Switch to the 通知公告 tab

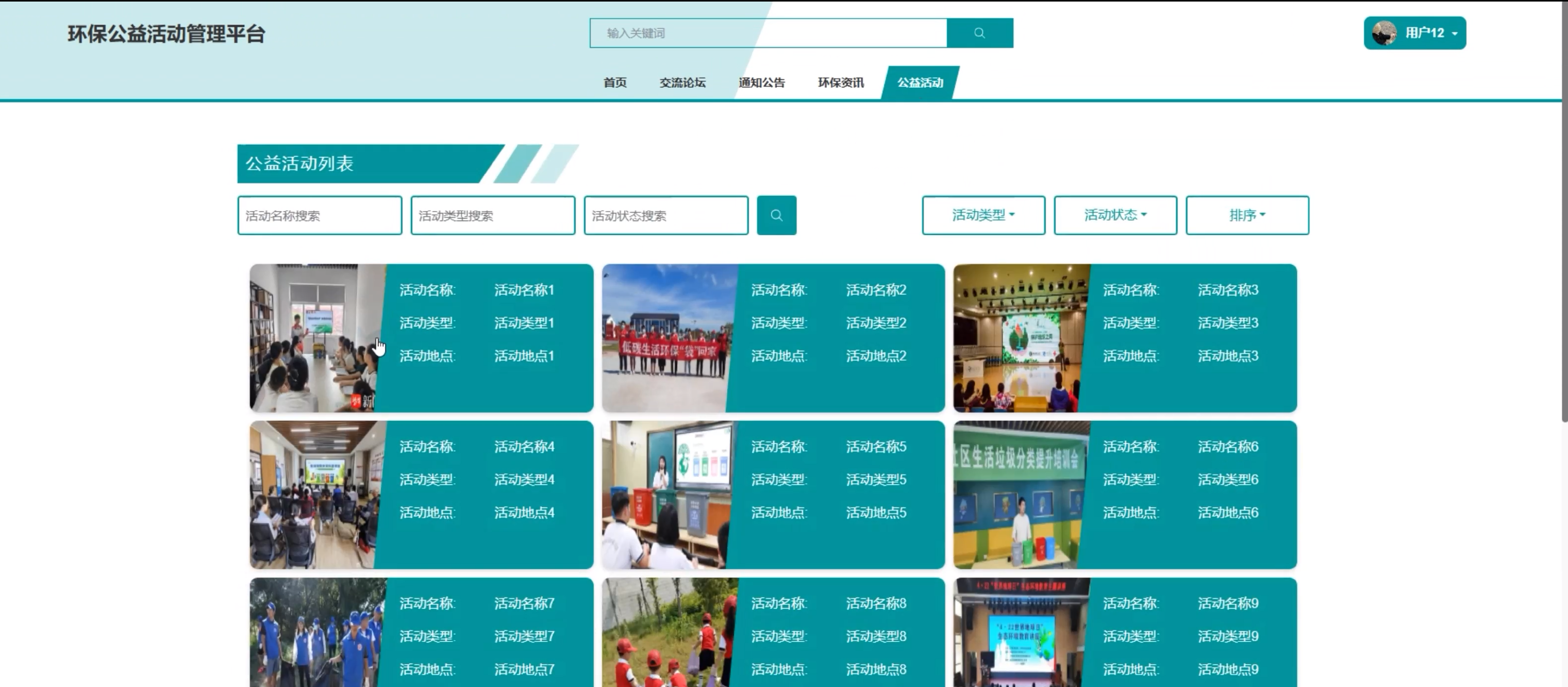pyautogui.click(x=761, y=82)
